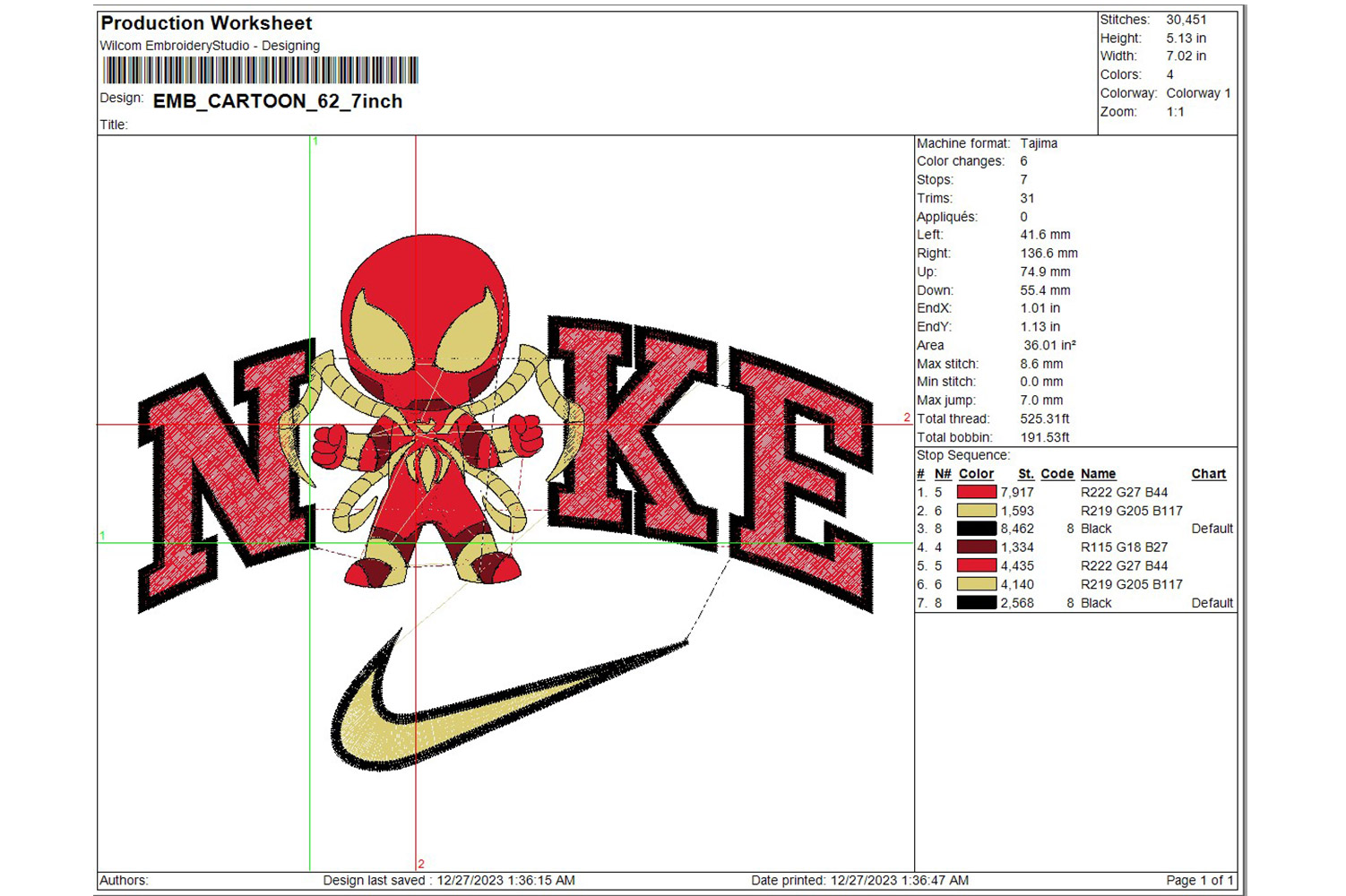Click the Color column header
This screenshot has height=896, width=1346.
tap(976, 474)
